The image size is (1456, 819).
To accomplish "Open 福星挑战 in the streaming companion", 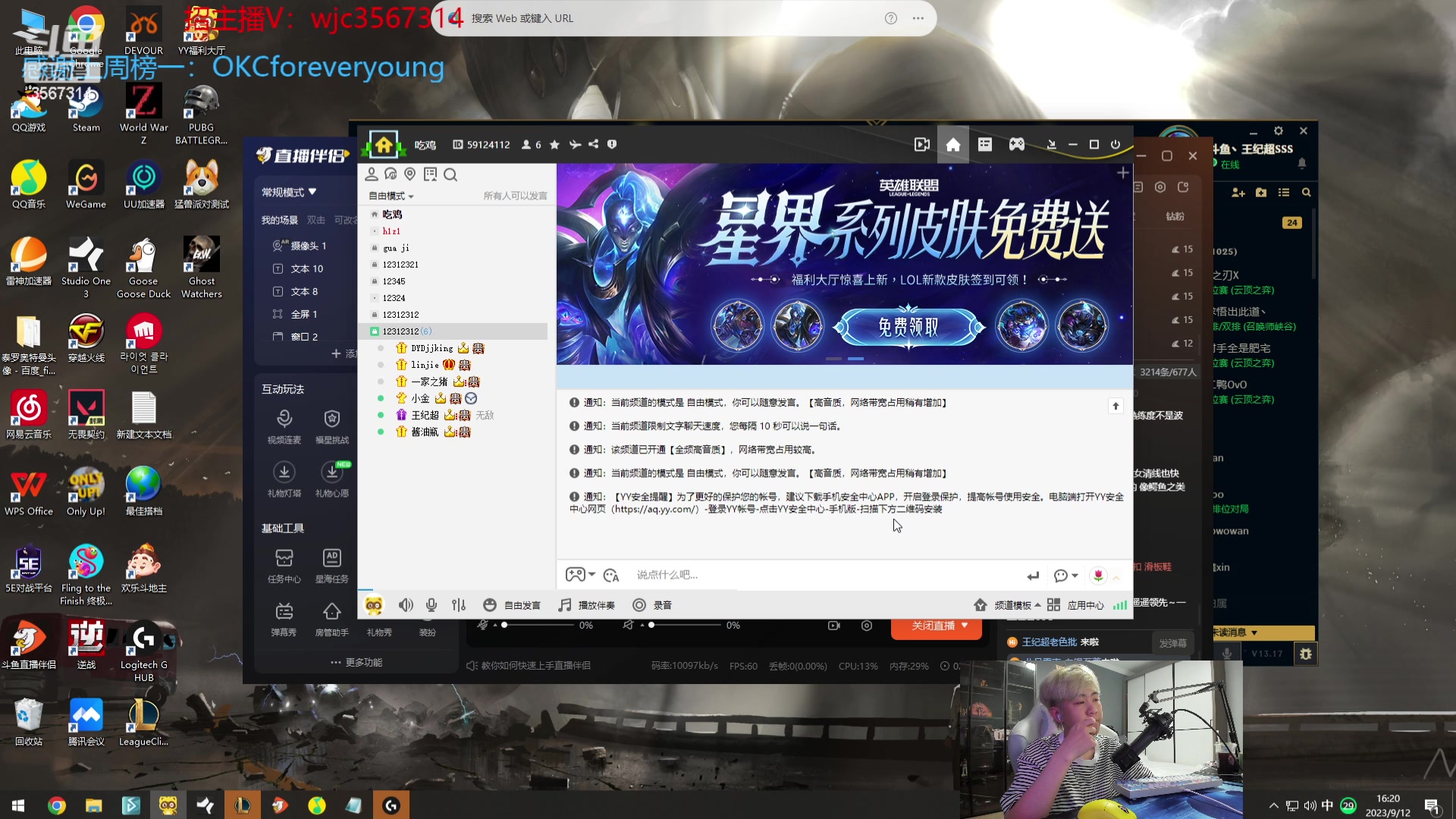I will click(332, 426).
